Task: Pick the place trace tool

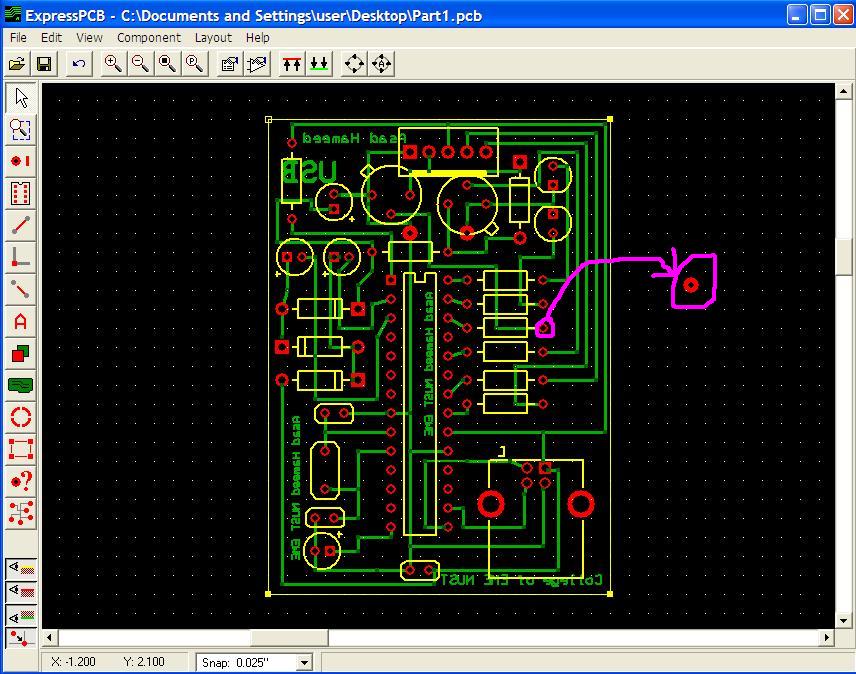Action: [x=21, y=225]
